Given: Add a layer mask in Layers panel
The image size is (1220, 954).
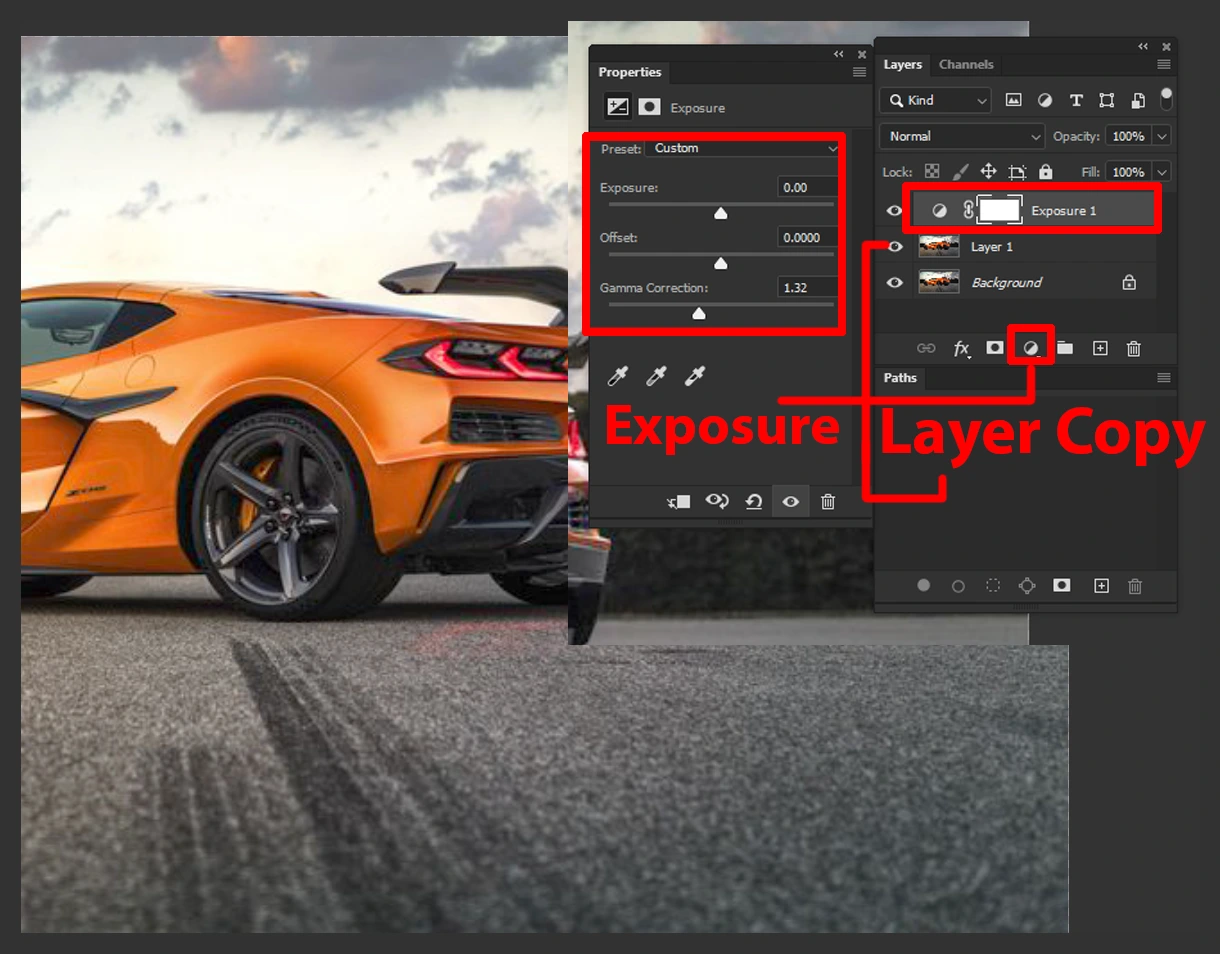Looking at the screenshot, I should [995, 348].
